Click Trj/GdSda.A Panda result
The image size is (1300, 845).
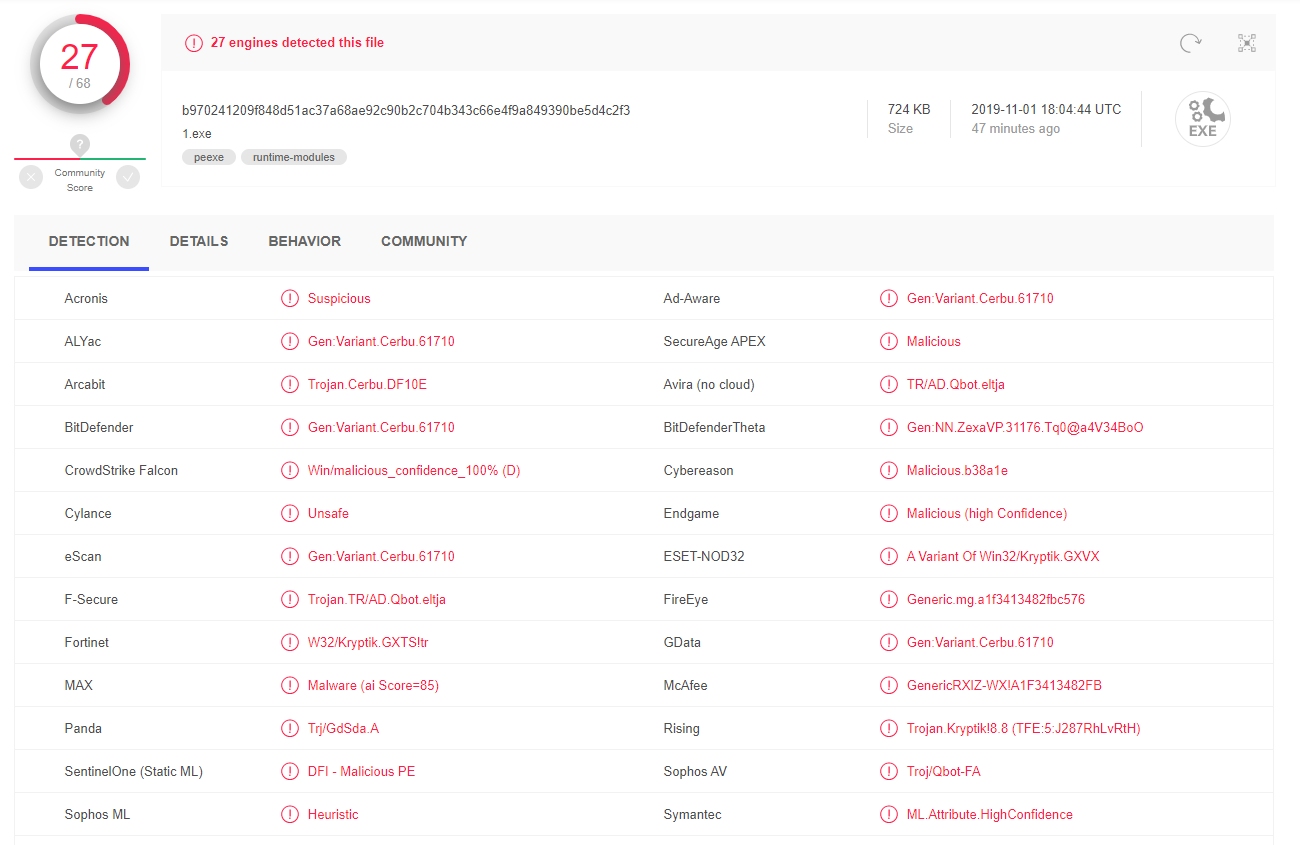(343, 728)
